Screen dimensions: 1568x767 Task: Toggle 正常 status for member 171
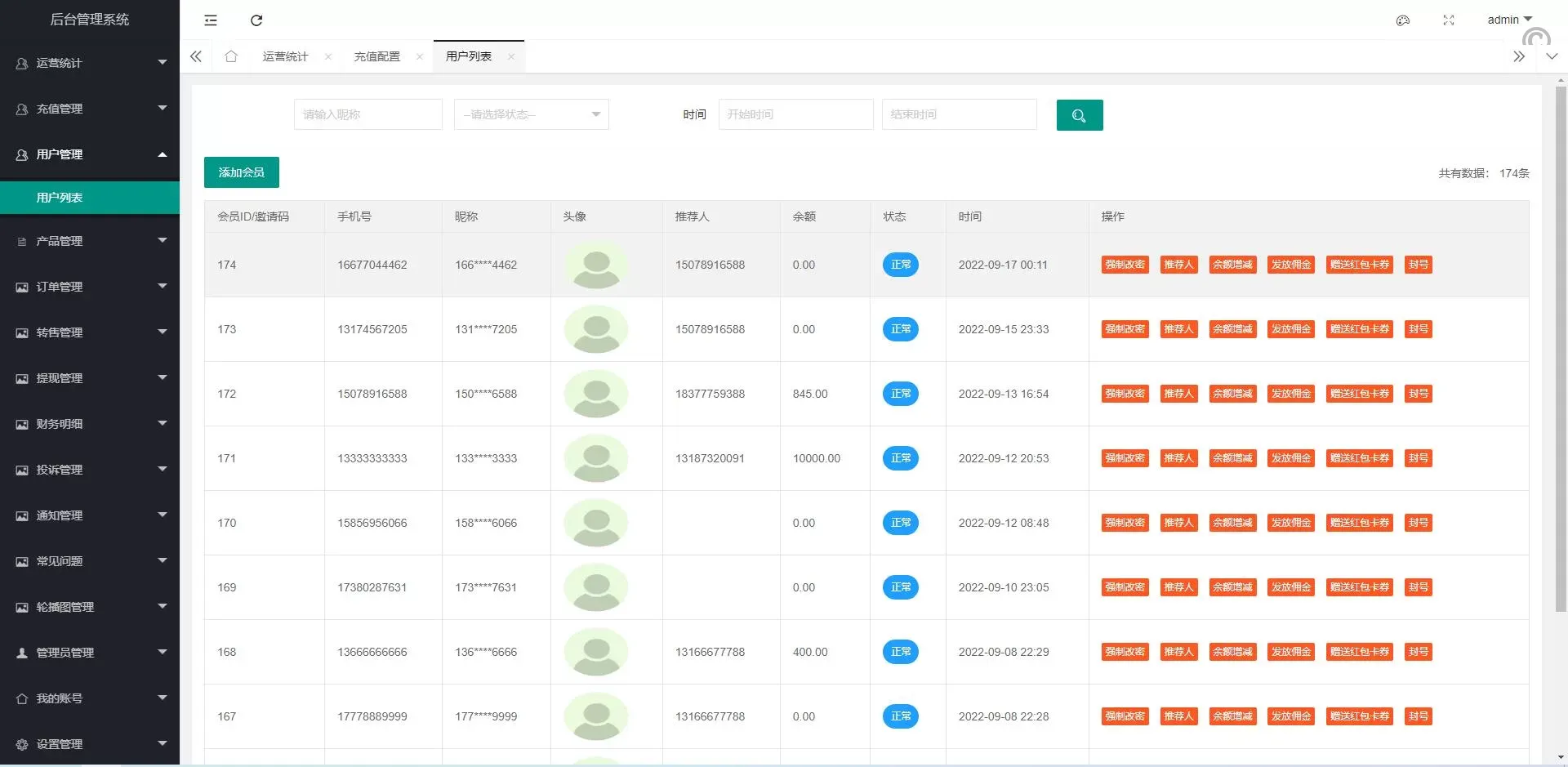coord(900,458)
